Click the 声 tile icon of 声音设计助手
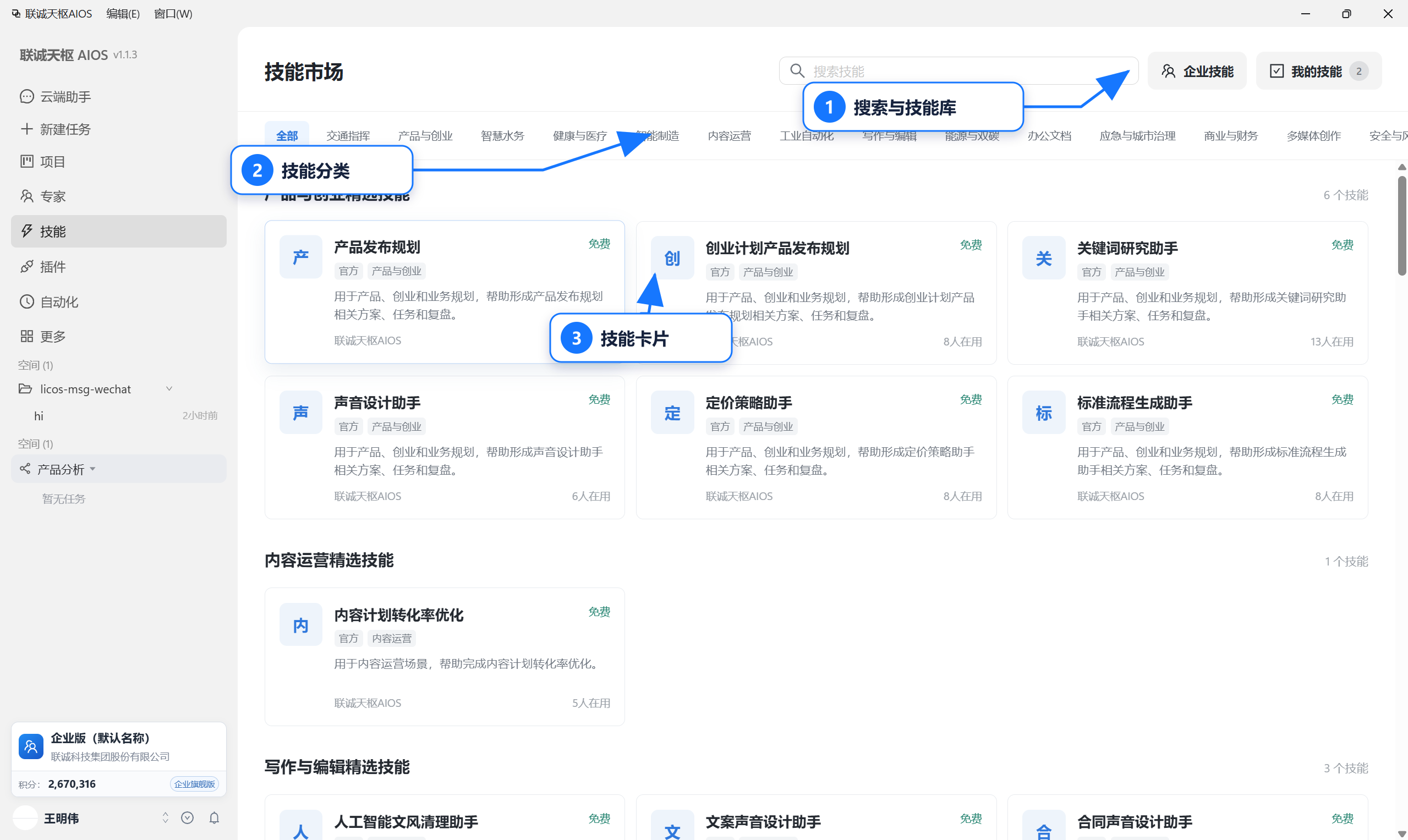Image resolution: width=1408 pixels, height=840 pixels. pos(300,413)
